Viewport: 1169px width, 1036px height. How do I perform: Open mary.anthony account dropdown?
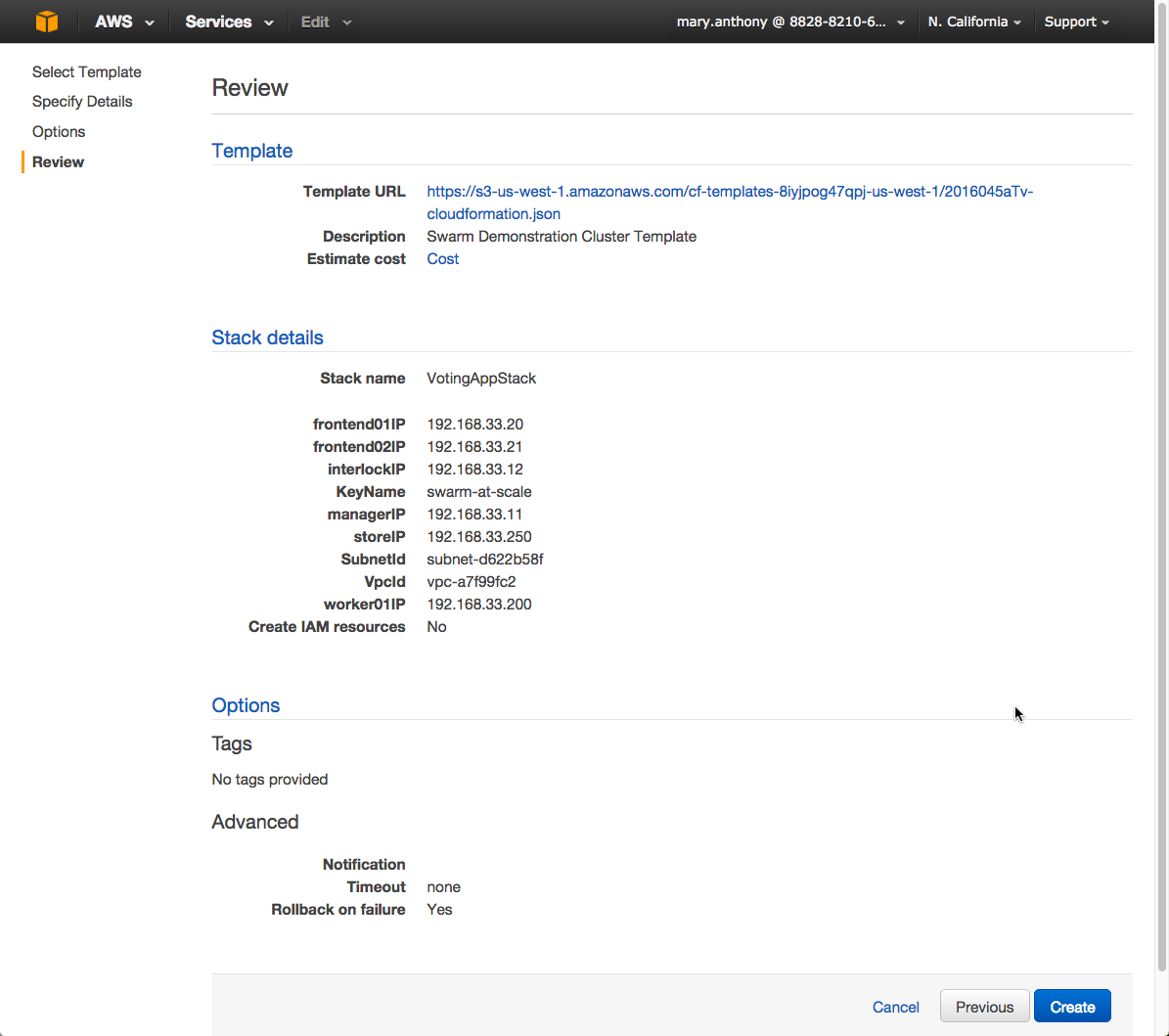click(x=790, y=22)
